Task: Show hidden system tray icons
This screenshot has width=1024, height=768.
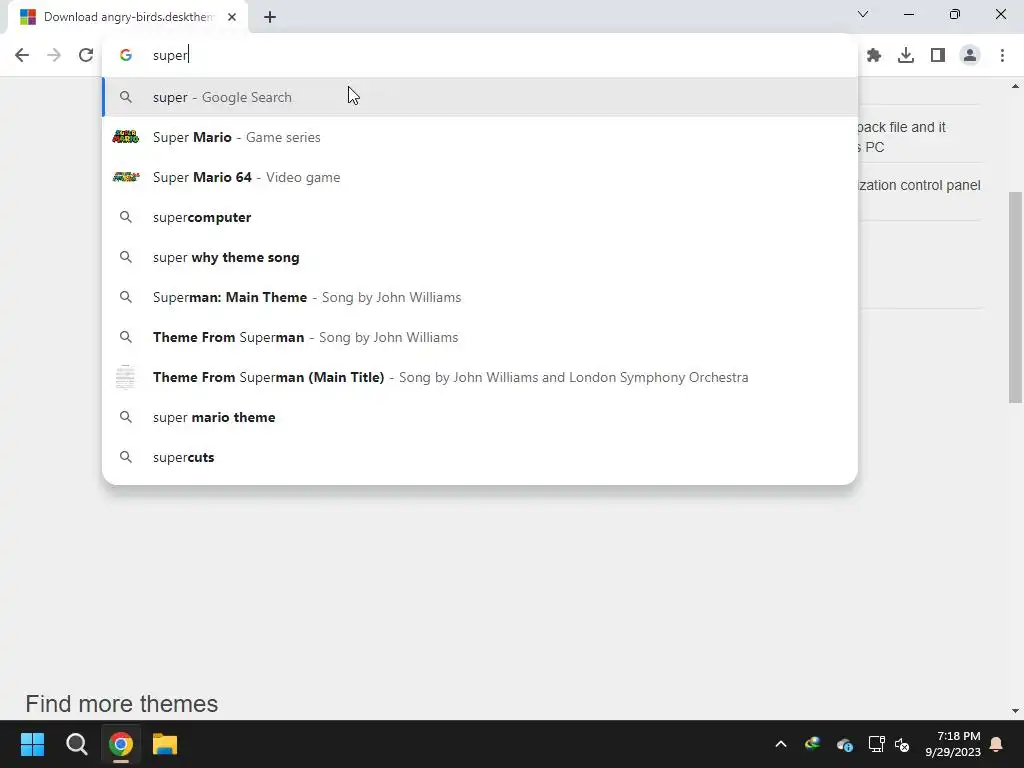Action: pyautogui.click(x=780, y=744)
